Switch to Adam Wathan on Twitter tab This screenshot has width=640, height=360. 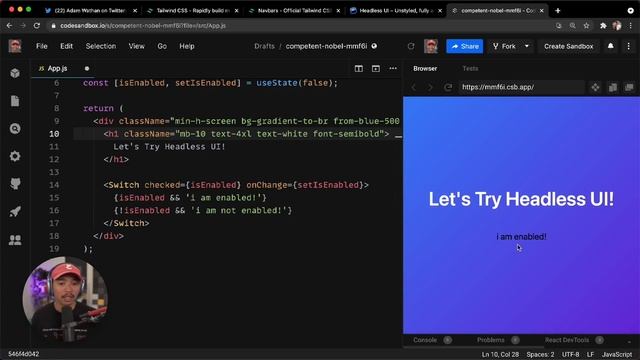pyautogui.click(x=90, y=11)
